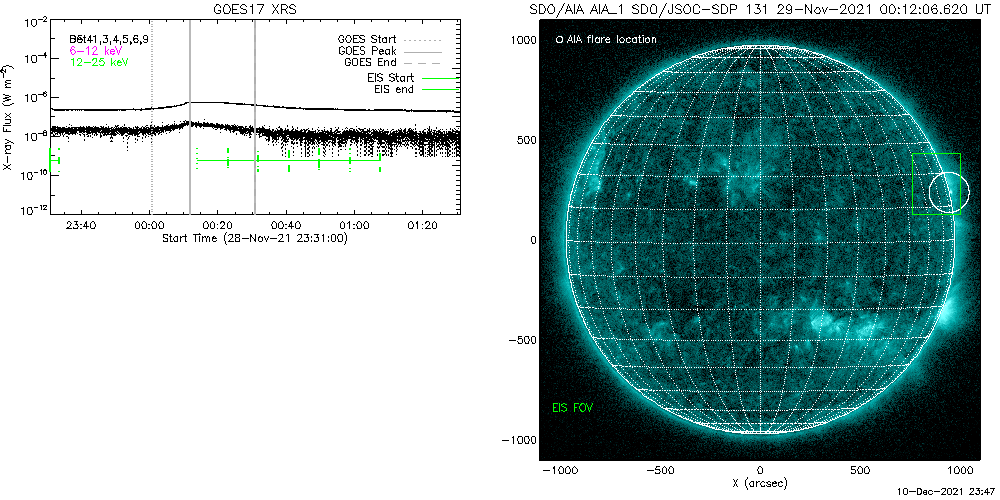
Task: Select the solid GOES Peak vertical line near 00:12
Action: click(x=190, y=119)
